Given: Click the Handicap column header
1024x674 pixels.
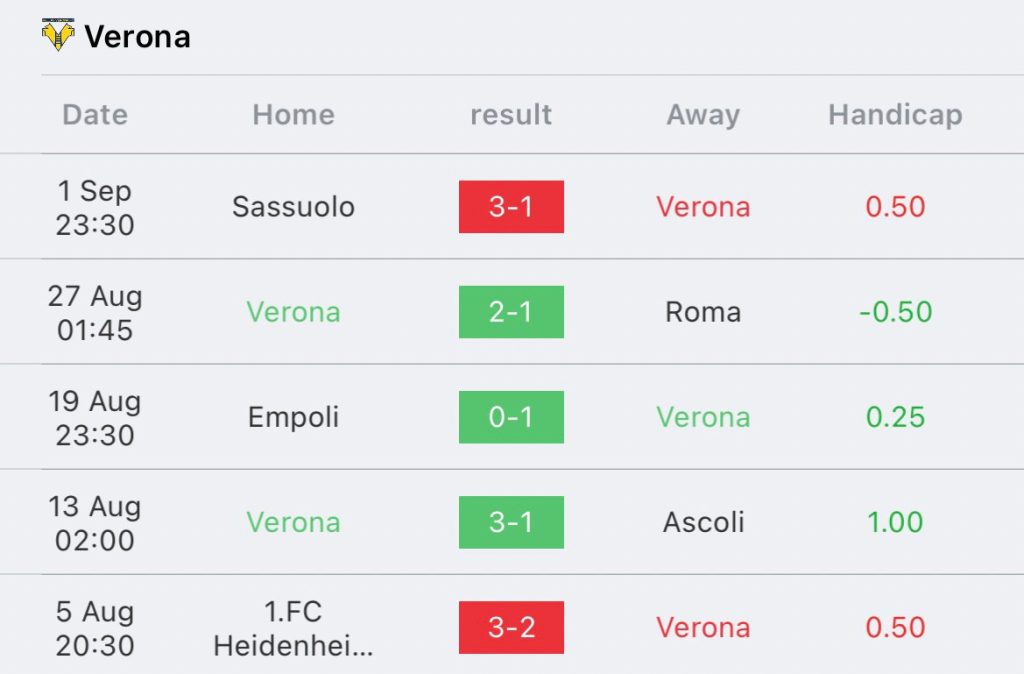Looking at the screenshot, I should point(895,115).
